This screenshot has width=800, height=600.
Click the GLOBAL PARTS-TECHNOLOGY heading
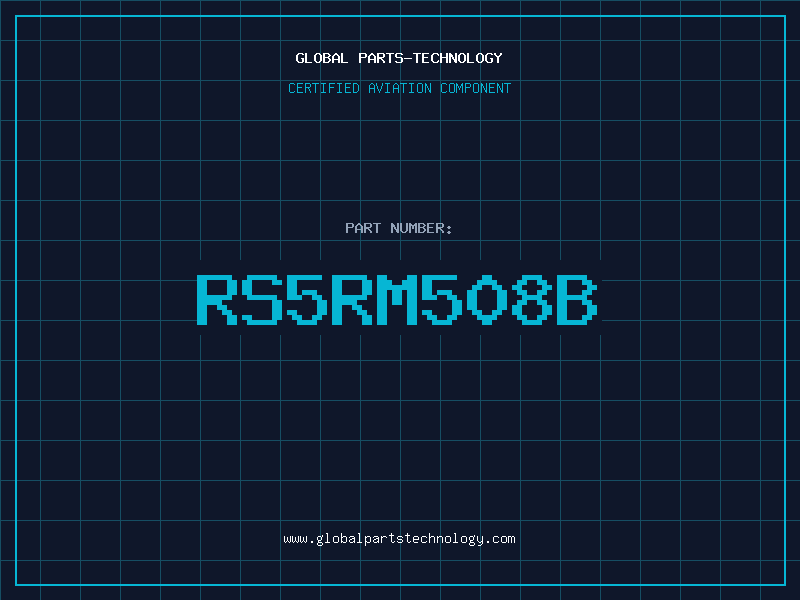(x=399, y=58)
